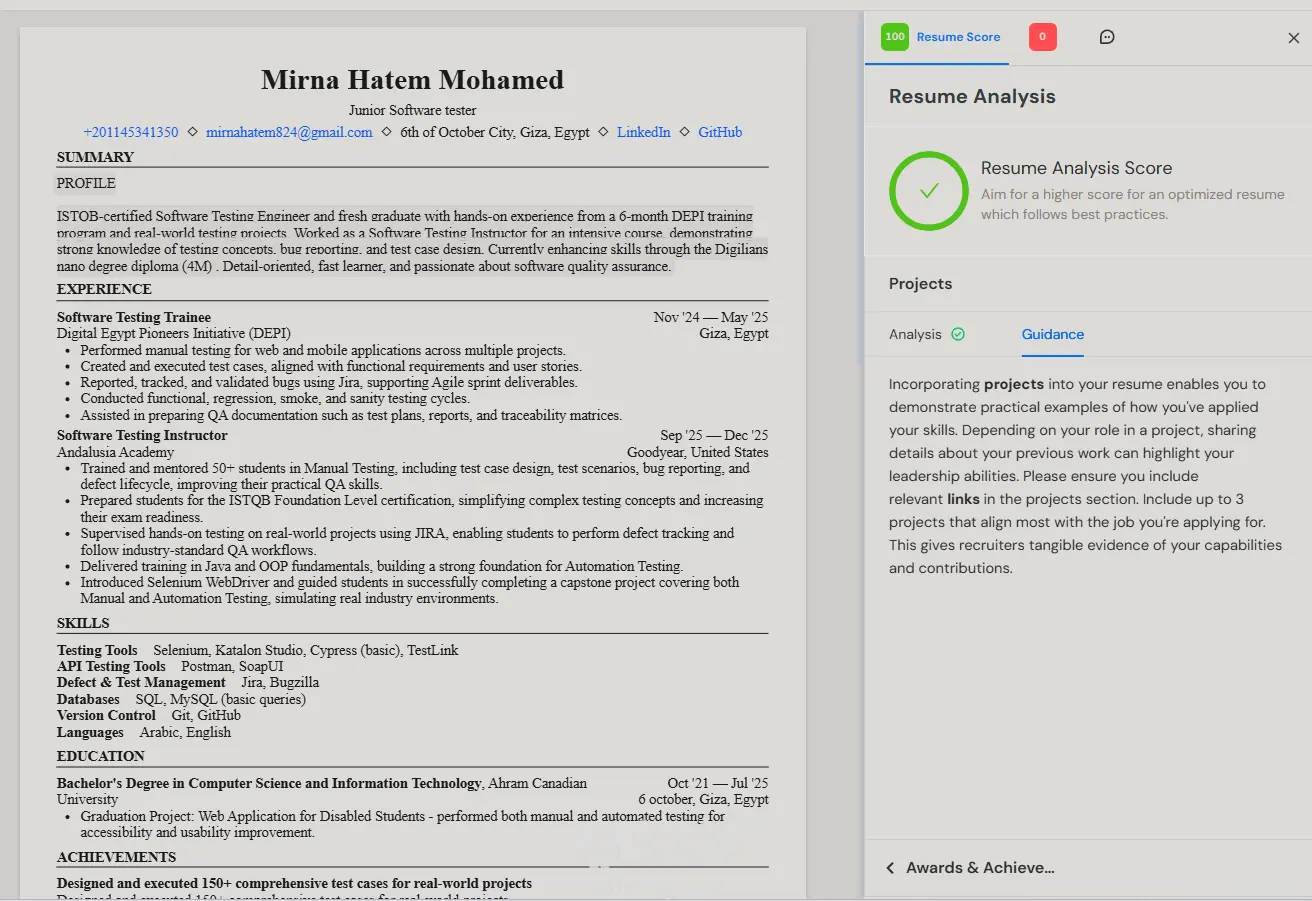Click the bullet mentioning Jira bug tracking
Viewport: 1312px width, 901px height.
(x=329, y=382)
